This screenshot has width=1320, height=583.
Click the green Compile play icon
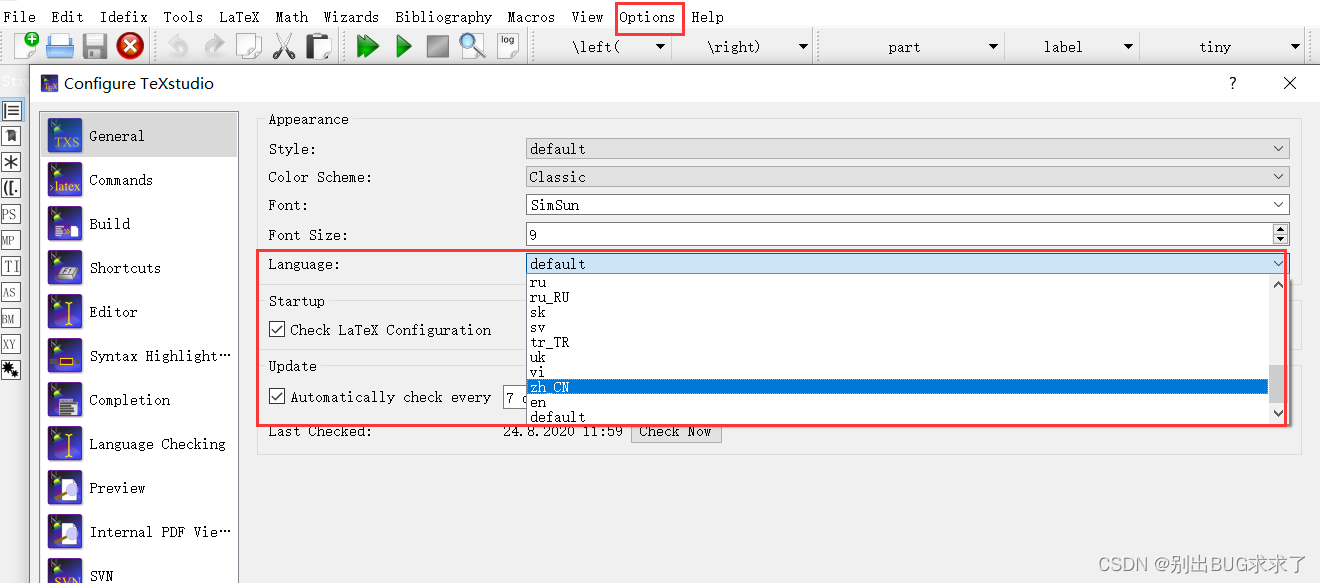pyautogui.click(x=404, y=45)
